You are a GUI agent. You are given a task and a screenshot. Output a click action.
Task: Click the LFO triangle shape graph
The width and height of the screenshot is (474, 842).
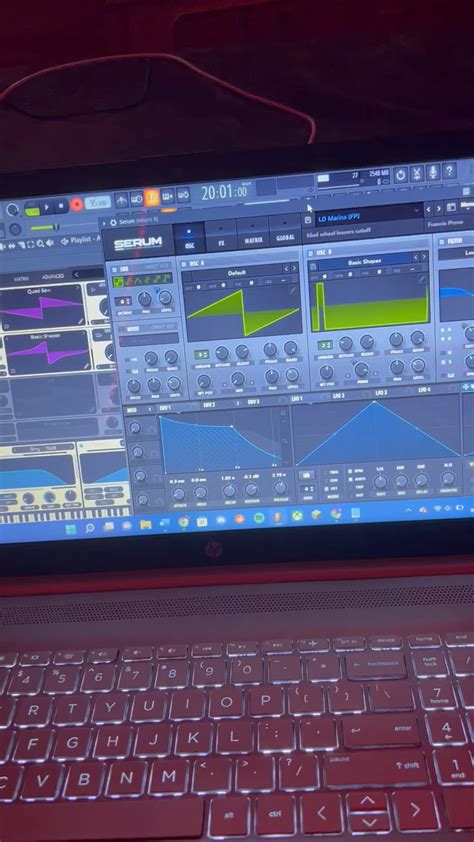point(378,432)
